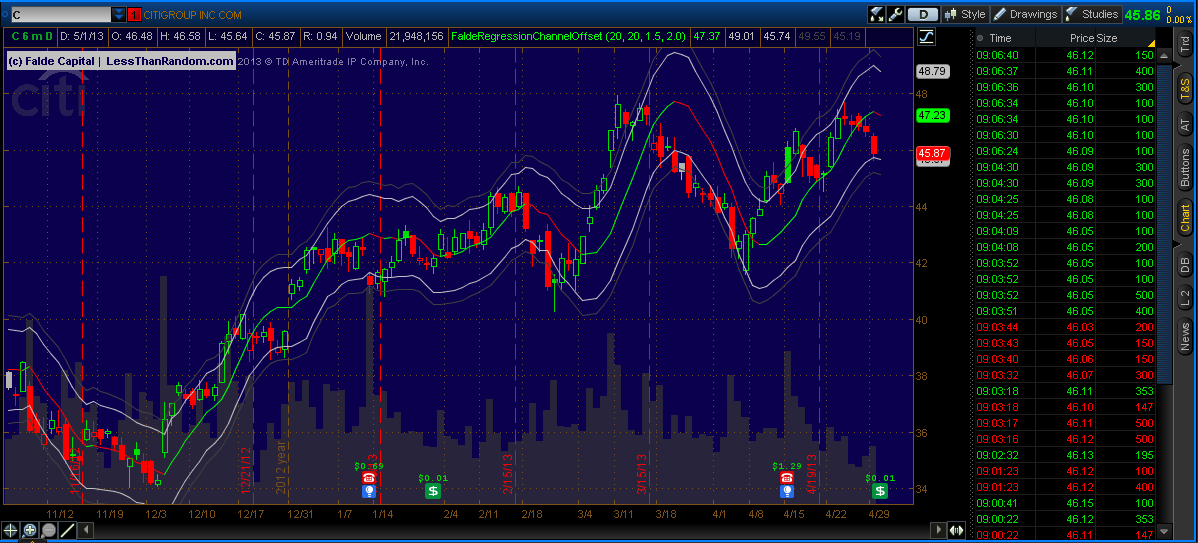Screen dimensions: 1198x543
Task: Click the small circle left of symbol field
Action: point(5,14)
